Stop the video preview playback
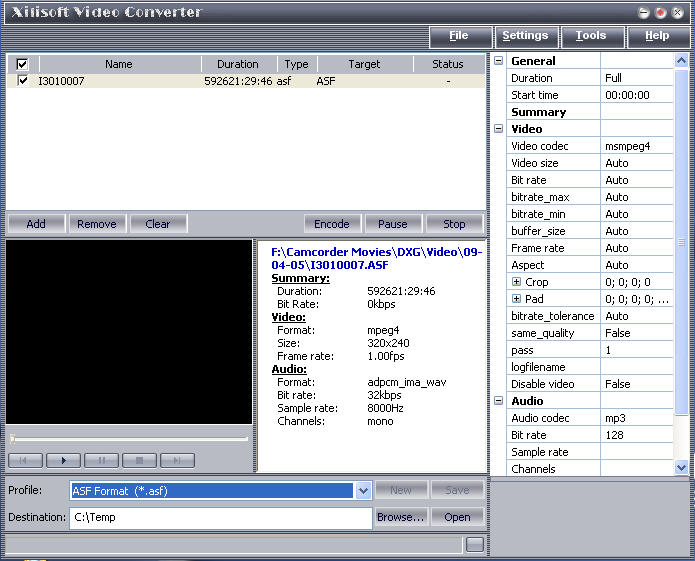This screenshot has height=561, width=695. click(139, 460)
